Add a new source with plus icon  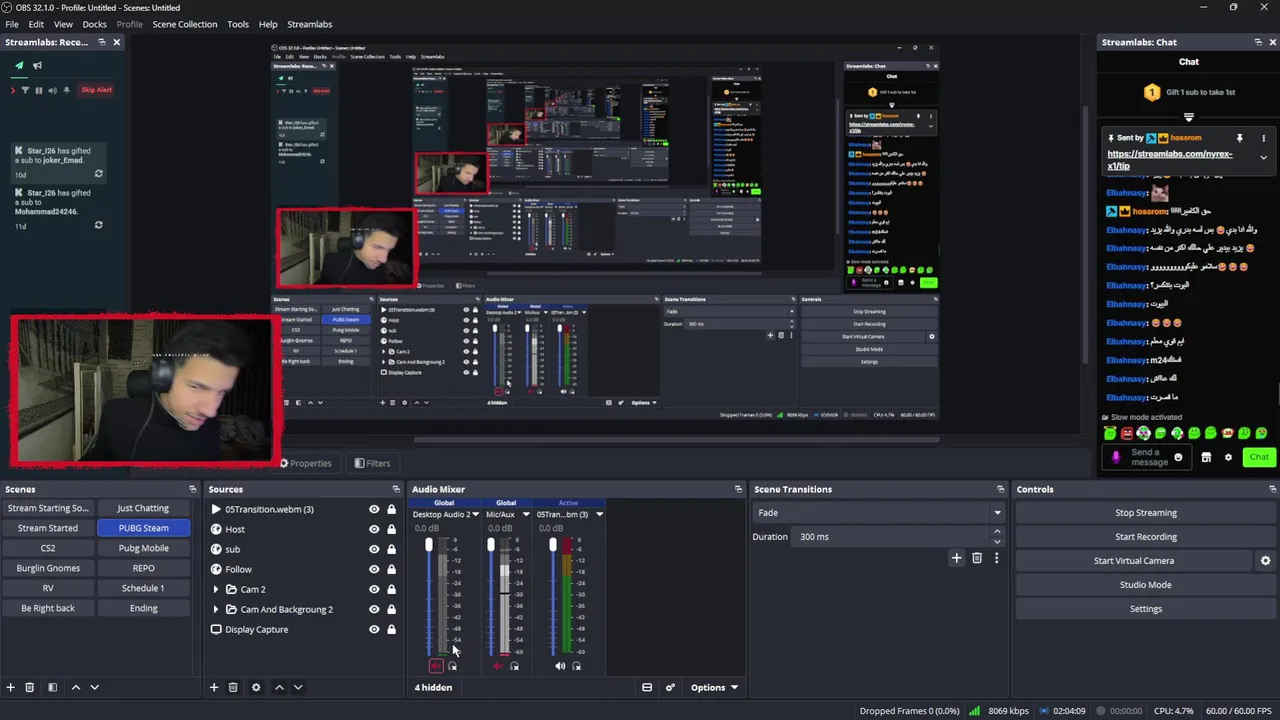point(214,687)
